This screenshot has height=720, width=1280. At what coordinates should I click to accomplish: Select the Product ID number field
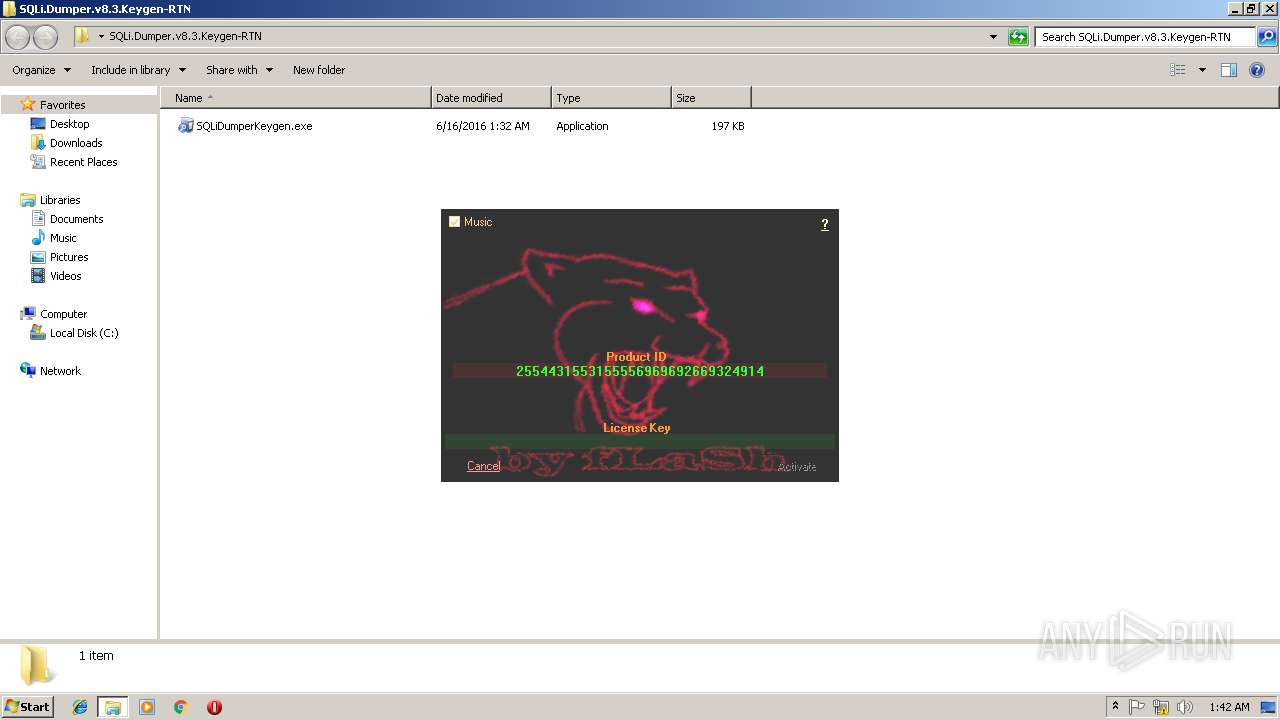[x=639, y=371]
